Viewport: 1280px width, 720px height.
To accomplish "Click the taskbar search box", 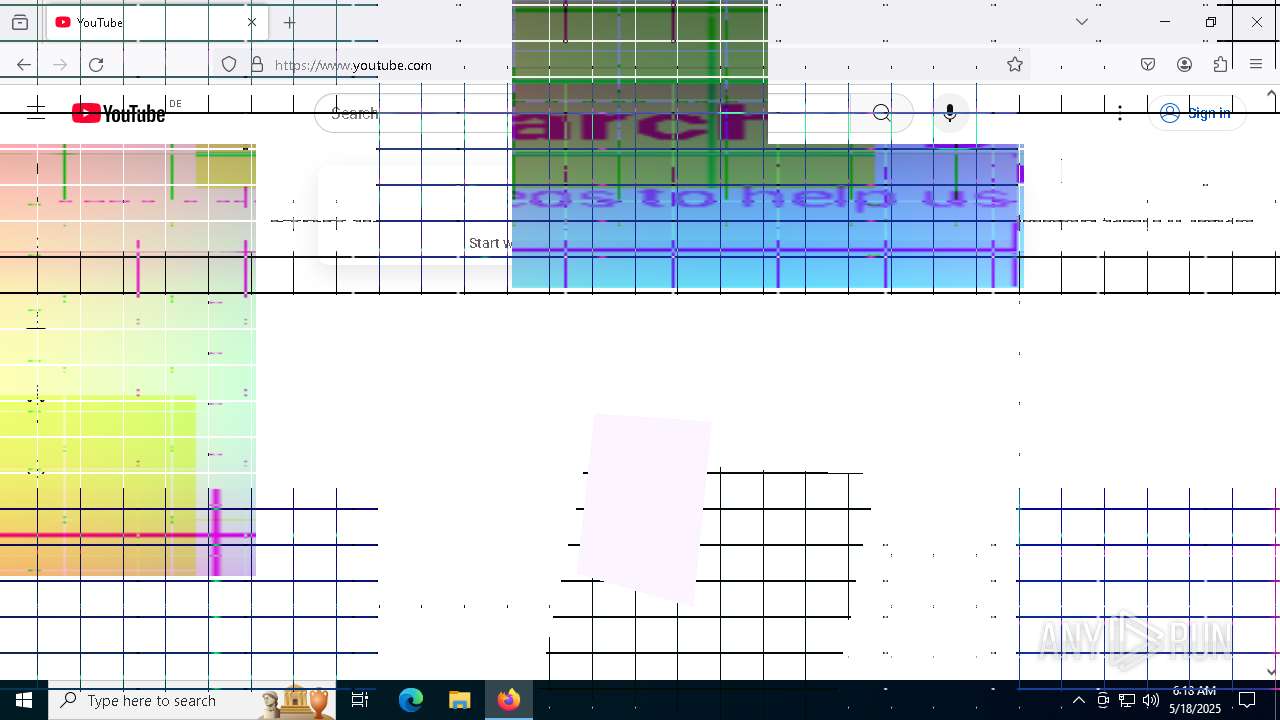I will coord(193,701).
